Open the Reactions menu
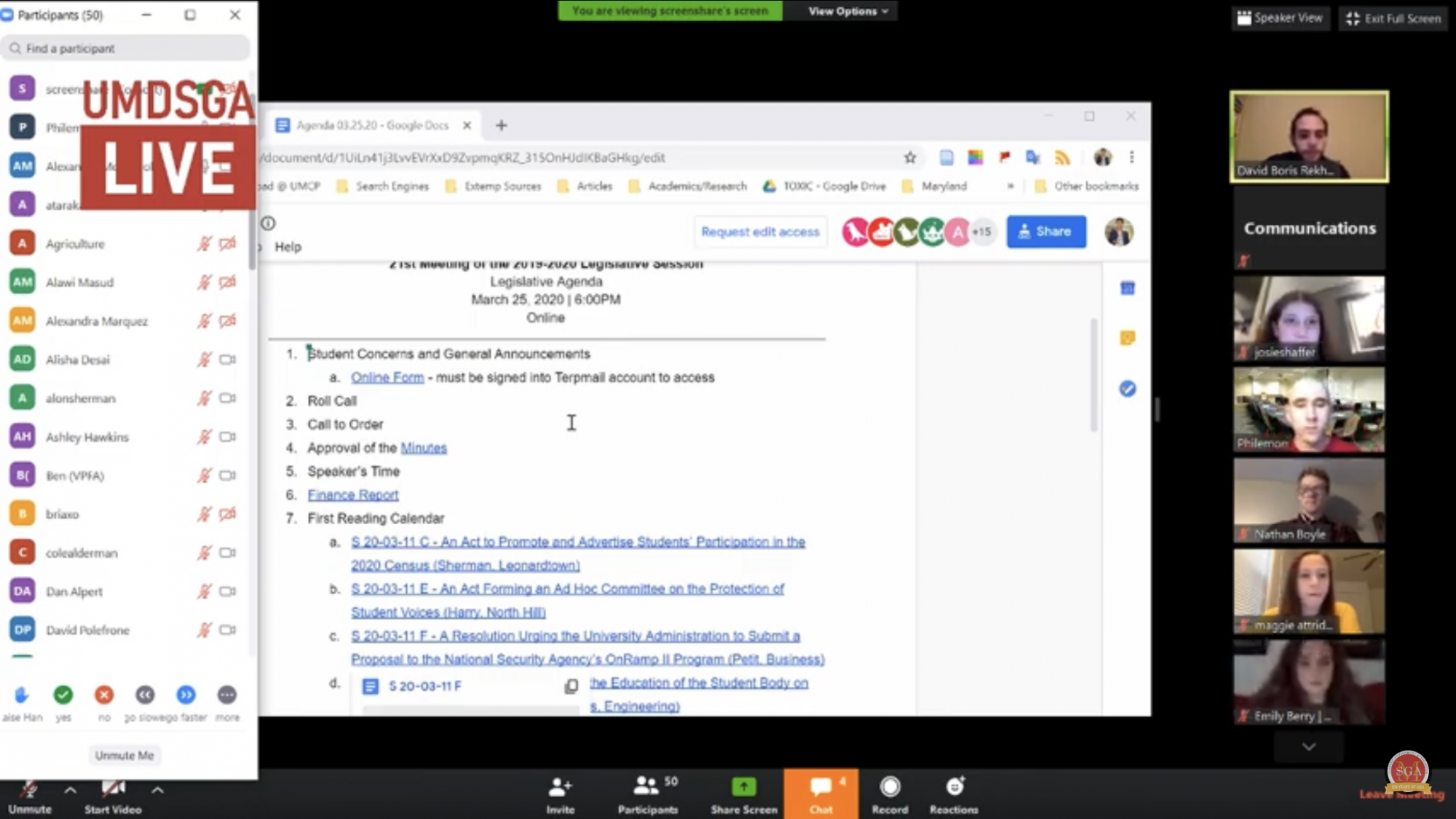Screen dimensions: 1456x819 coord(954,788)
